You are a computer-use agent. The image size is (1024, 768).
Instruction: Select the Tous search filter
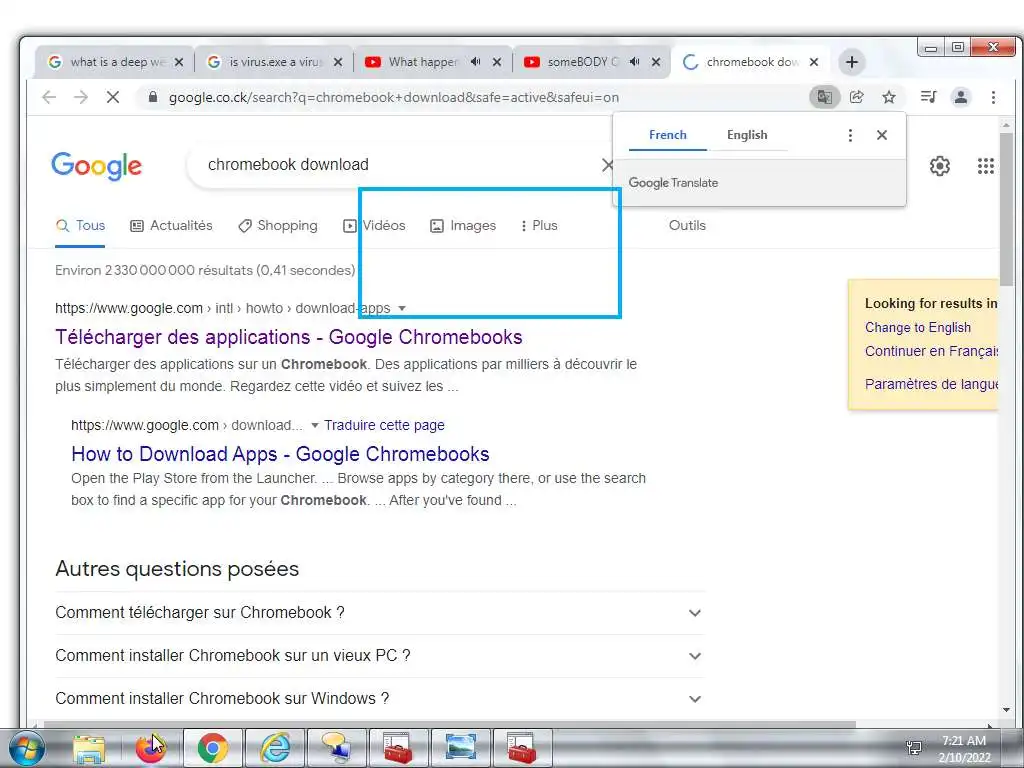pyautogui.click(x=80, y=225)
